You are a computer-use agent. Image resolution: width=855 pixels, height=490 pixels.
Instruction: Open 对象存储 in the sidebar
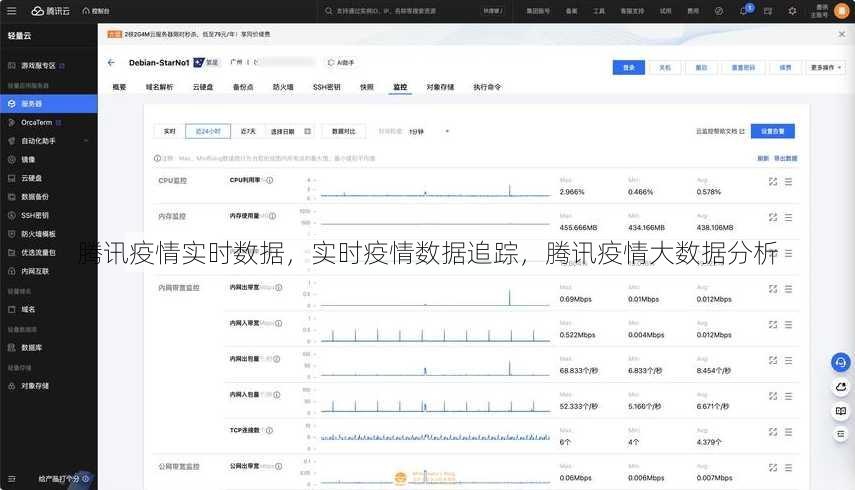pos(35,385)
